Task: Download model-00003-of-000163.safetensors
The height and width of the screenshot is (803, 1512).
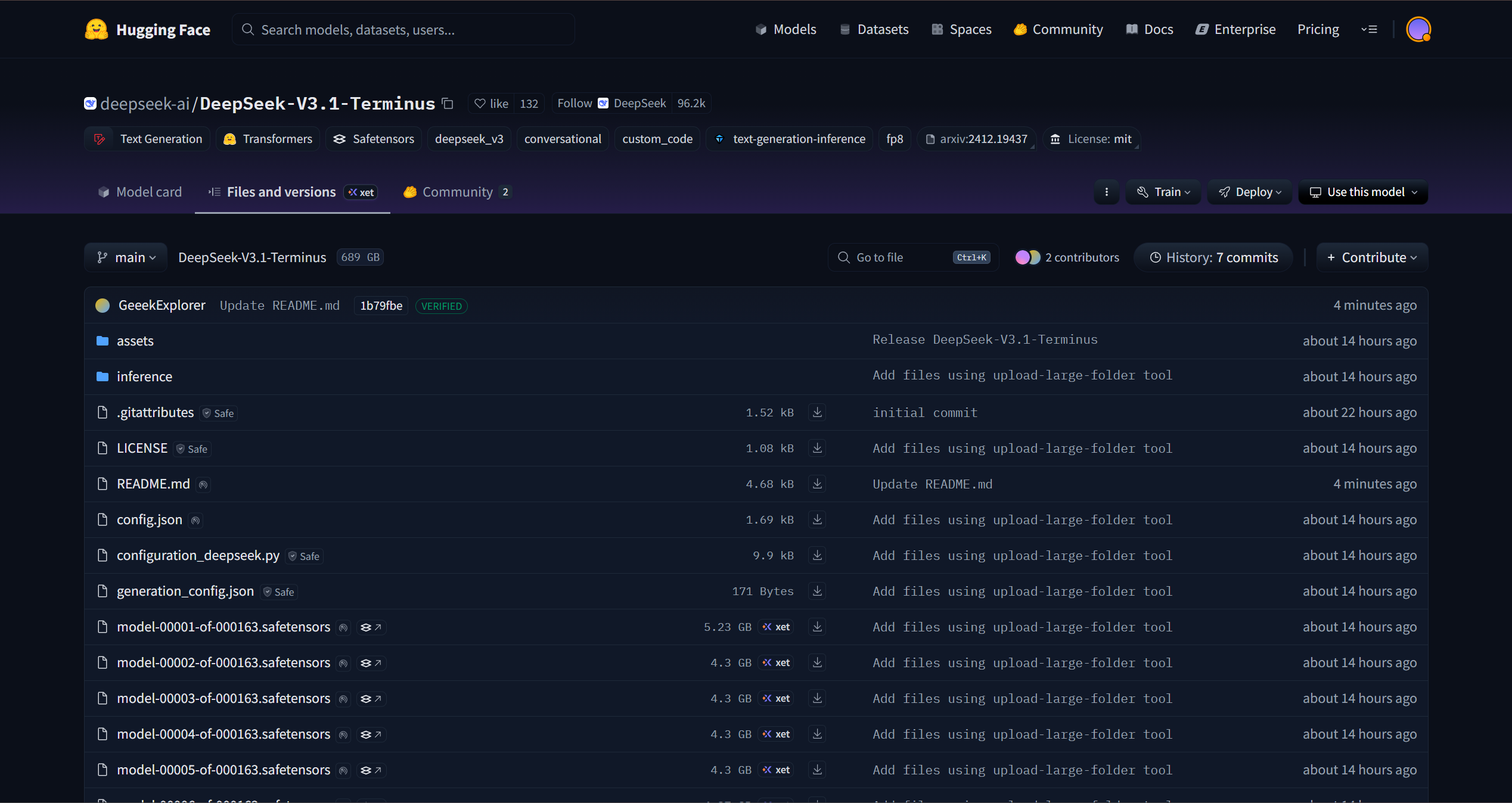Action: [x=818, y=698]
